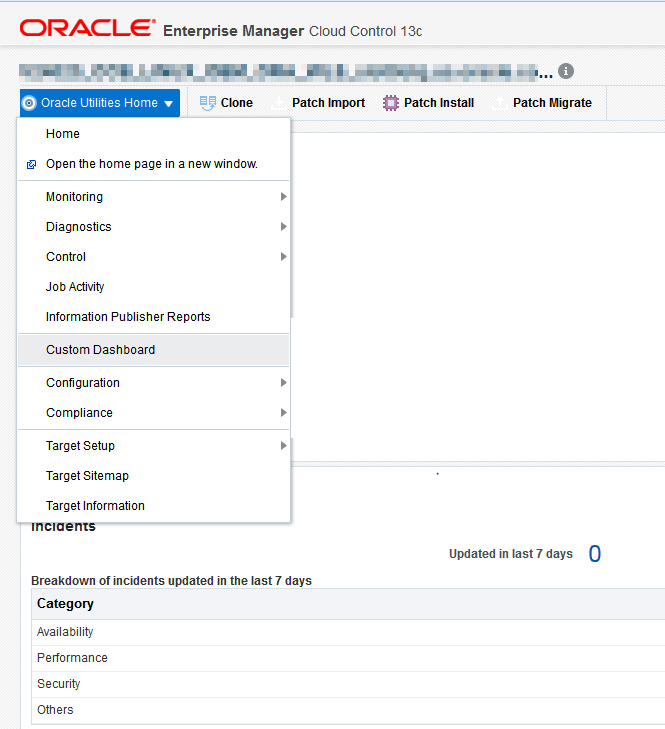Click the Others row

coord(348,710)
